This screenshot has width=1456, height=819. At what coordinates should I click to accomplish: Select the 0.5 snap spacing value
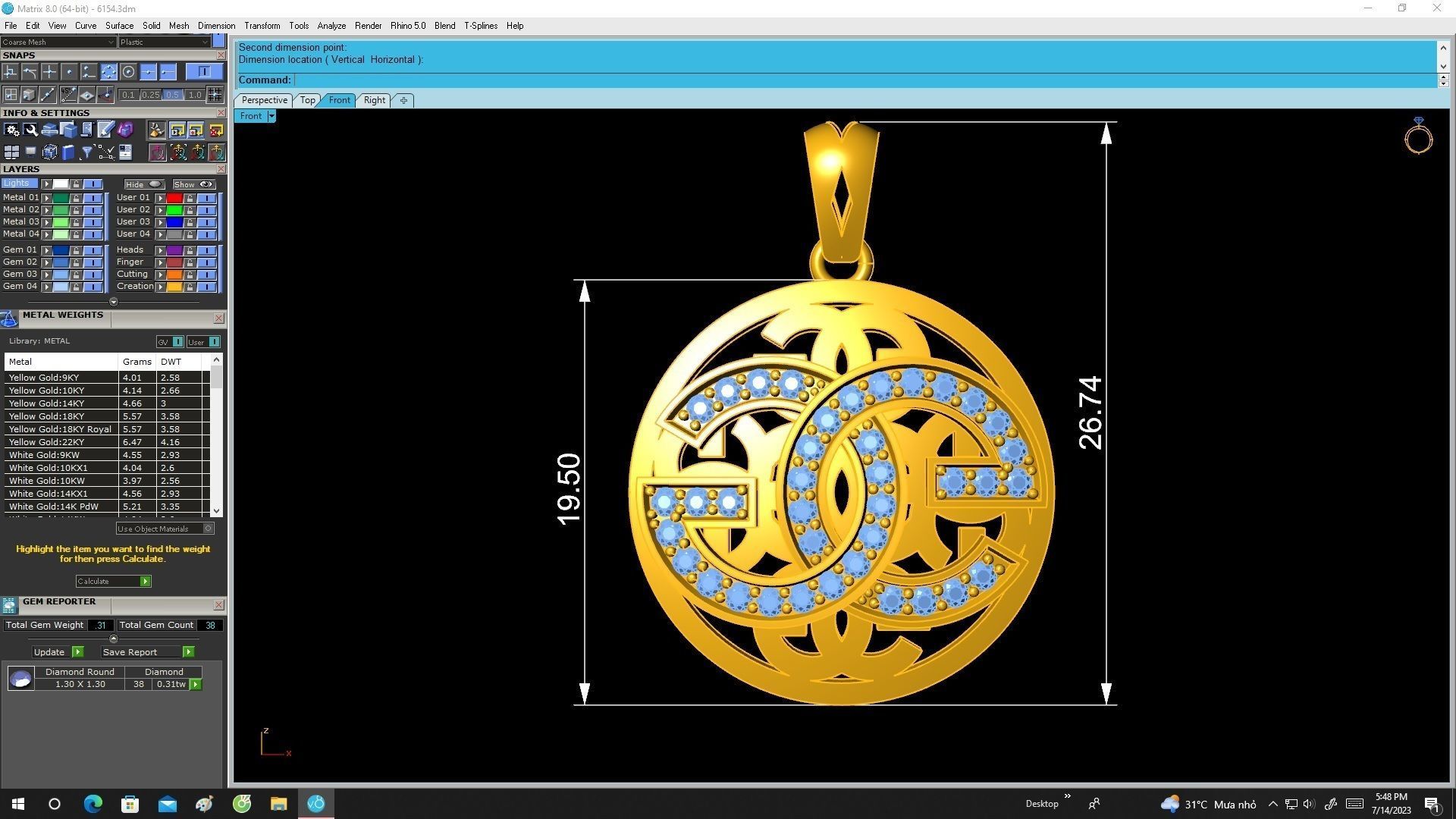(x=173, y=95)
